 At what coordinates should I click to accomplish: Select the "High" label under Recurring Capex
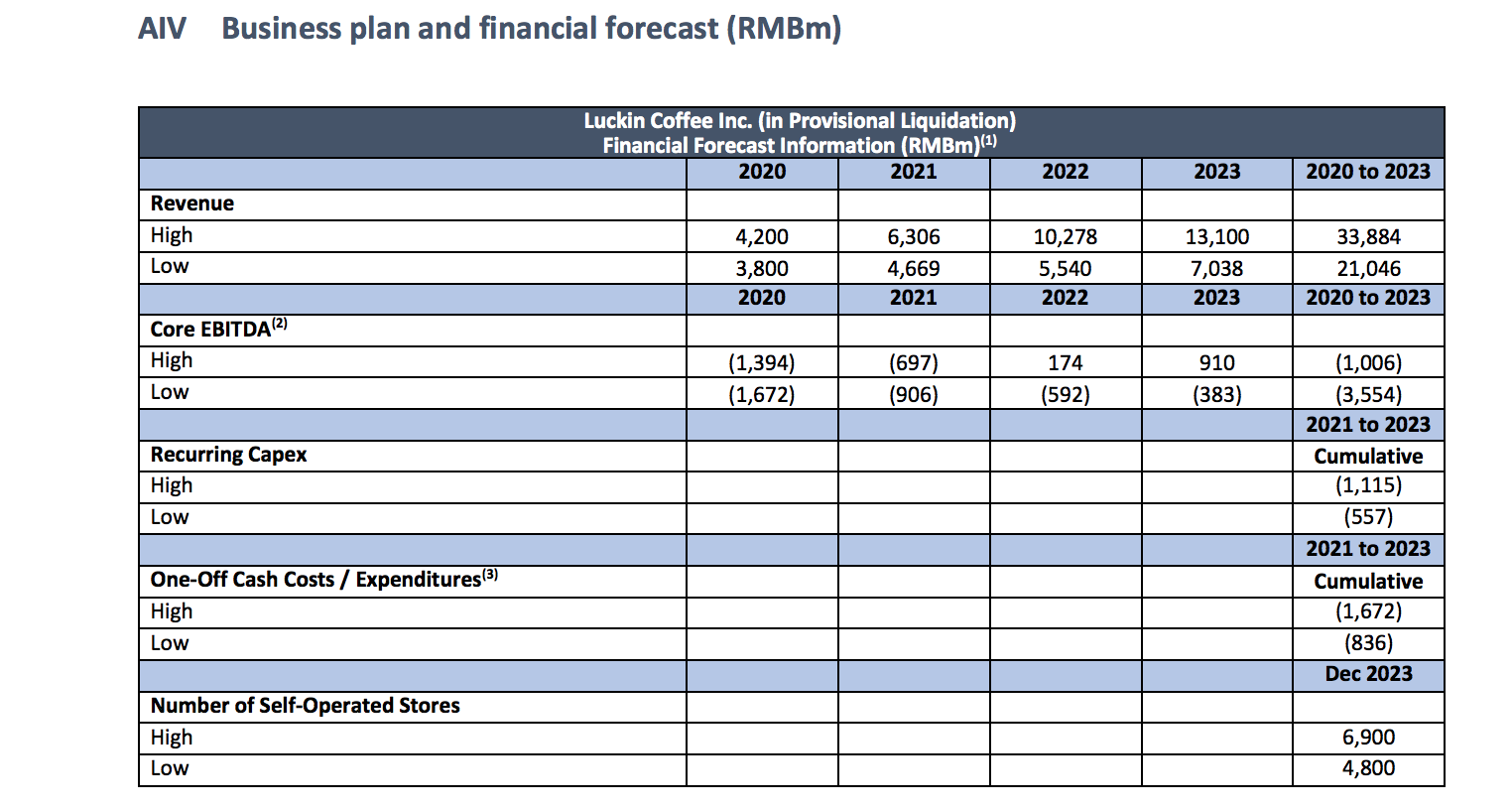click(x=172, y=485)
